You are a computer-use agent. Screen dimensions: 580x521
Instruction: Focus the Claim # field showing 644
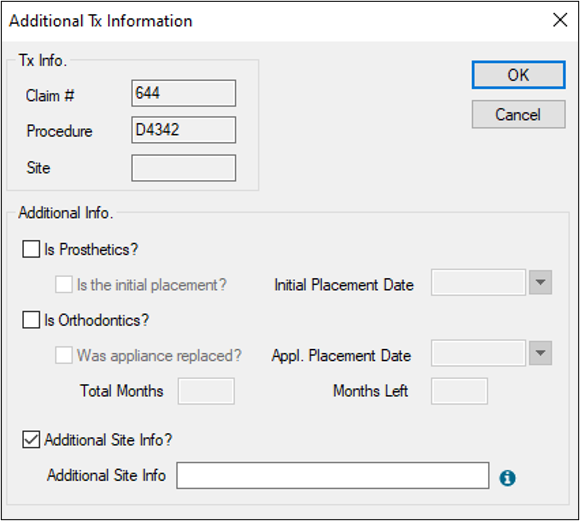183,93
